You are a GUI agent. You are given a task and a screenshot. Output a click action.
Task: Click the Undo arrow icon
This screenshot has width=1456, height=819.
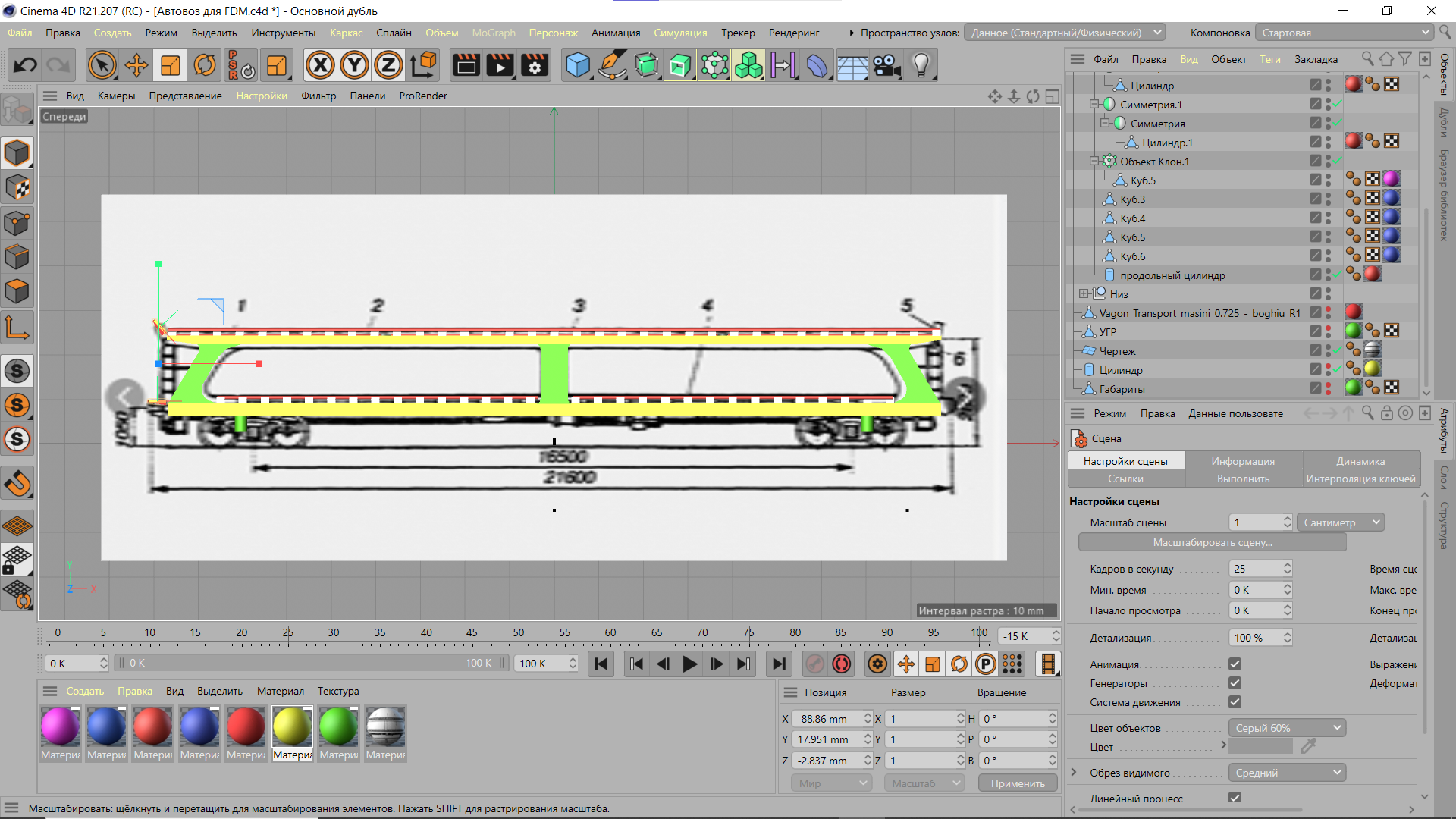25,66
